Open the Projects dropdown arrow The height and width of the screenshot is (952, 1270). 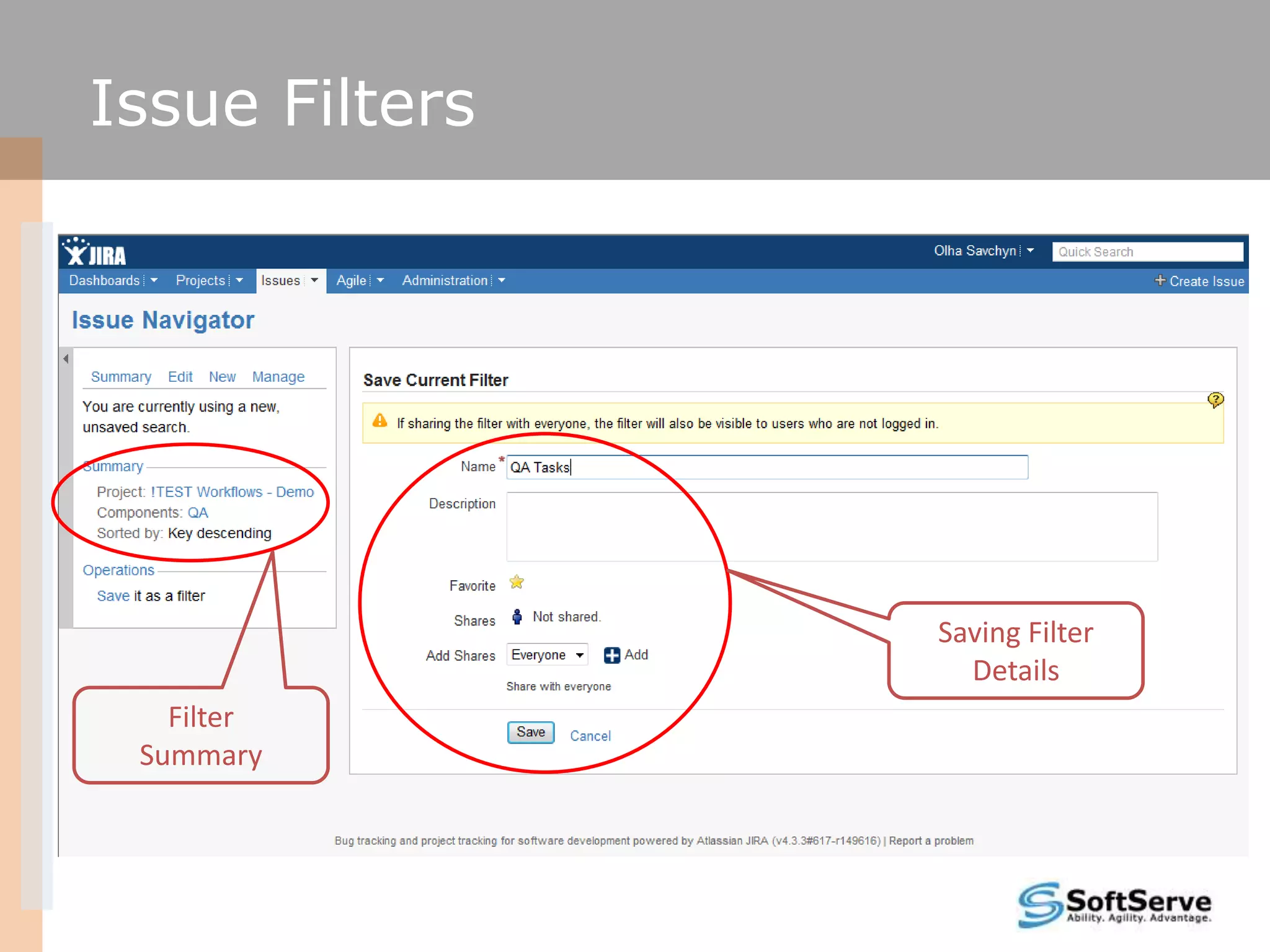239,281
